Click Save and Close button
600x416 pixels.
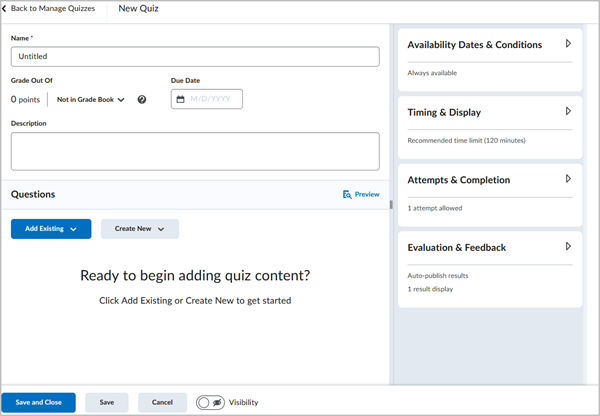pos(39,402)
